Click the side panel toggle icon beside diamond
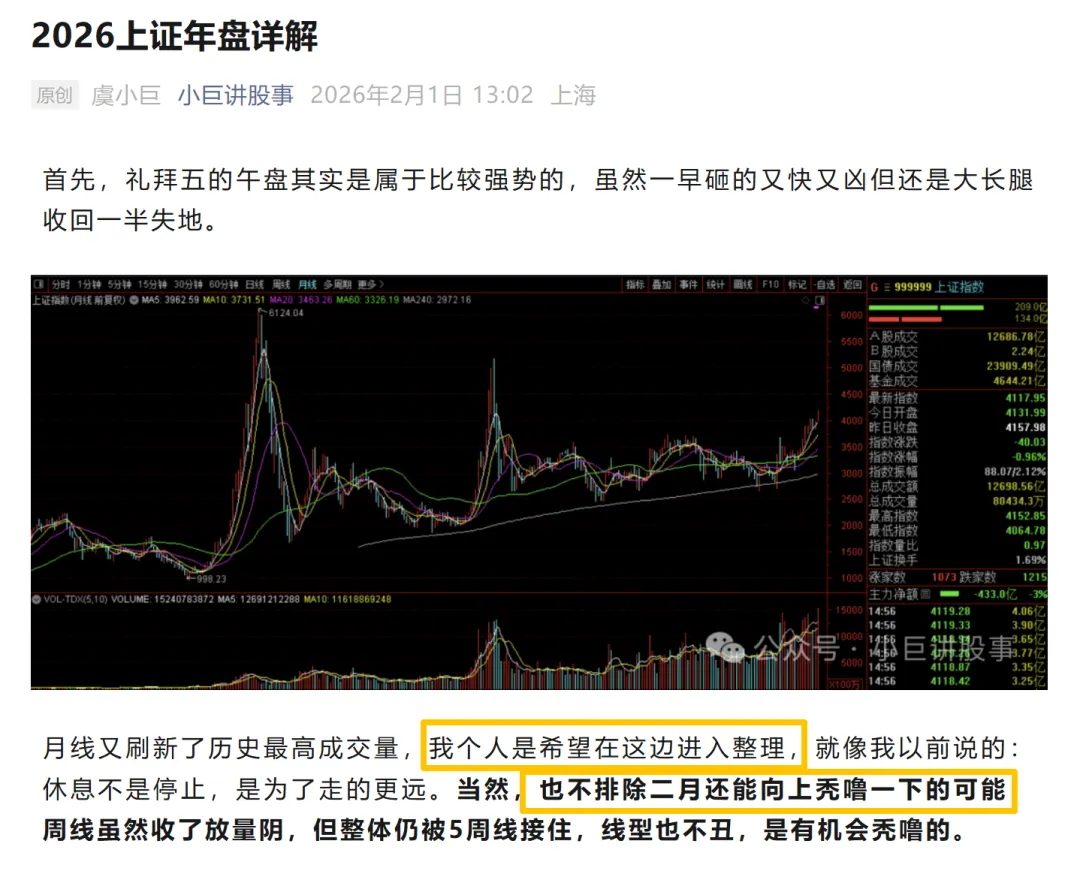 coord(819,301)
